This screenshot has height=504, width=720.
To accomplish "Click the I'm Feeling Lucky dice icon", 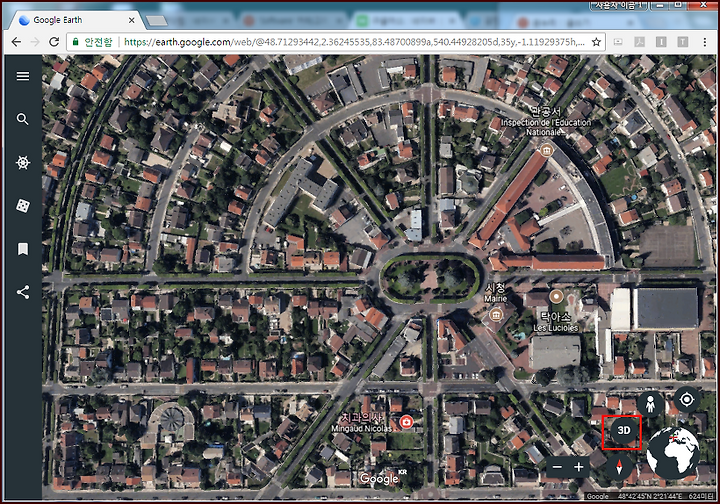I will click(22, 206).
